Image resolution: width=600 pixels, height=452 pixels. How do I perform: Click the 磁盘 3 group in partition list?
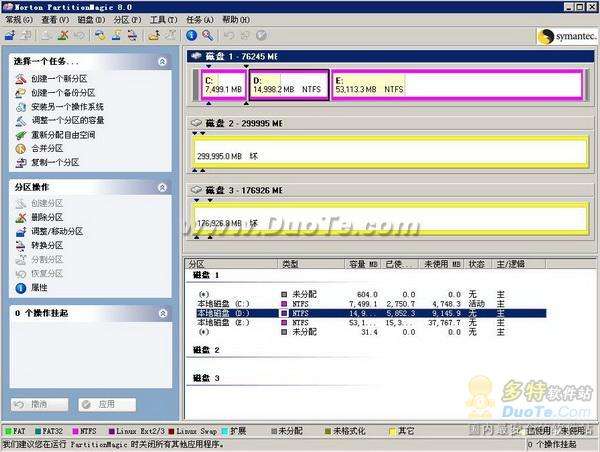pos(206,378)
